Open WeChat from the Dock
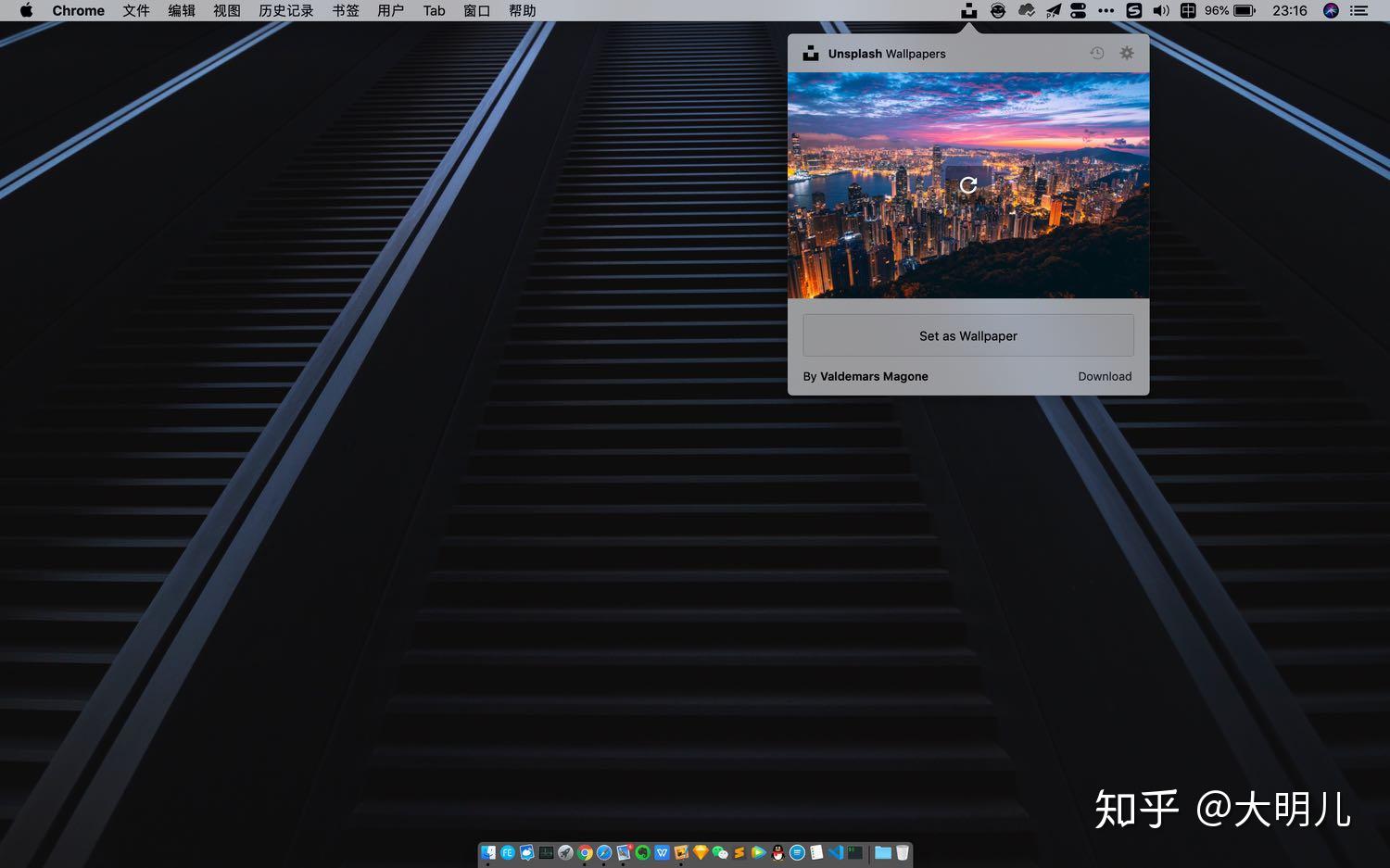 coord(721,851)
